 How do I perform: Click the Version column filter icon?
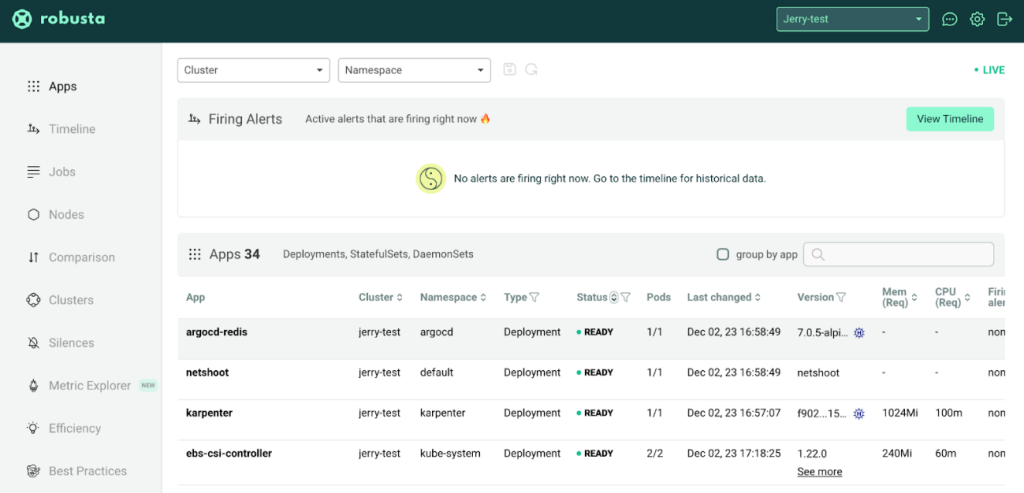(x=841, y=297)
